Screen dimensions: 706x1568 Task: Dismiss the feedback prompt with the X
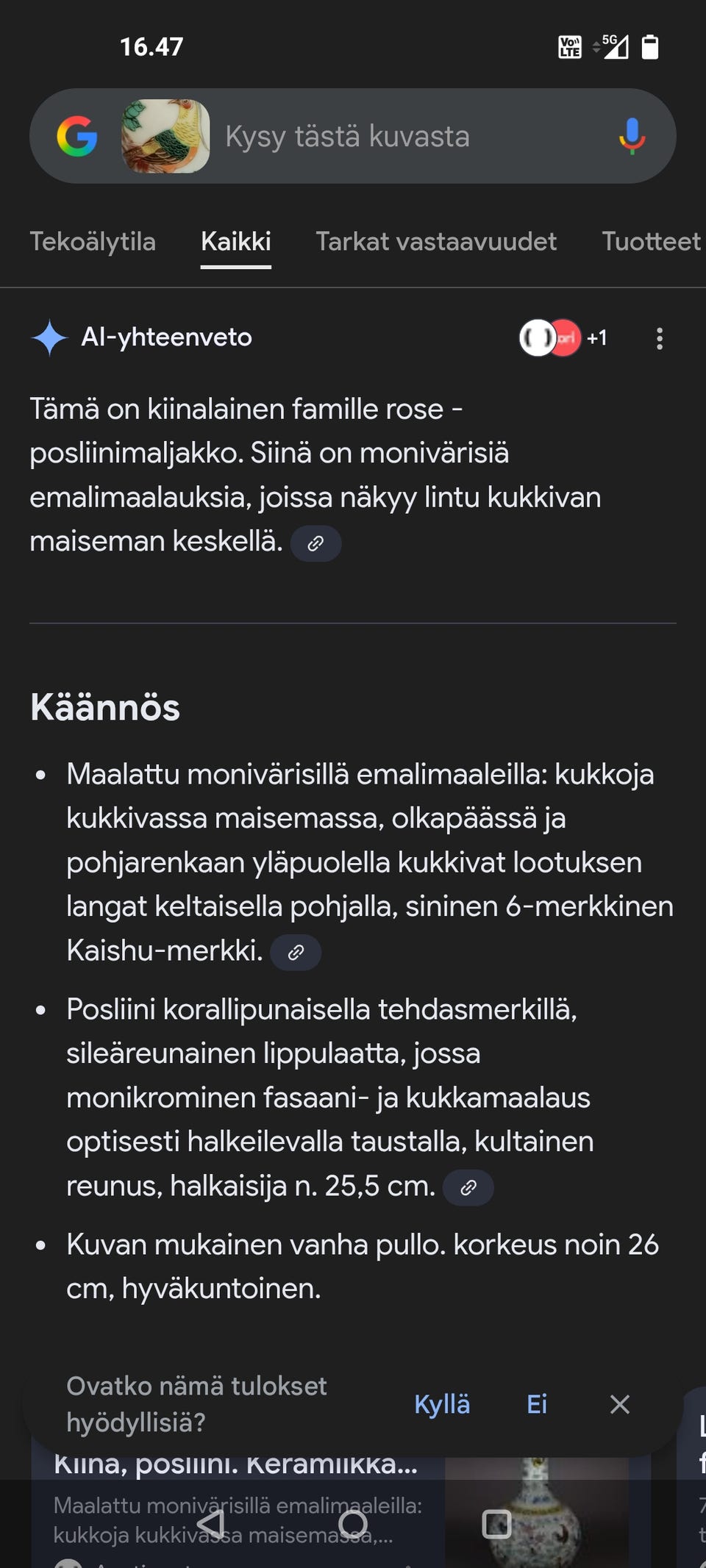(x=620, y=1404)
